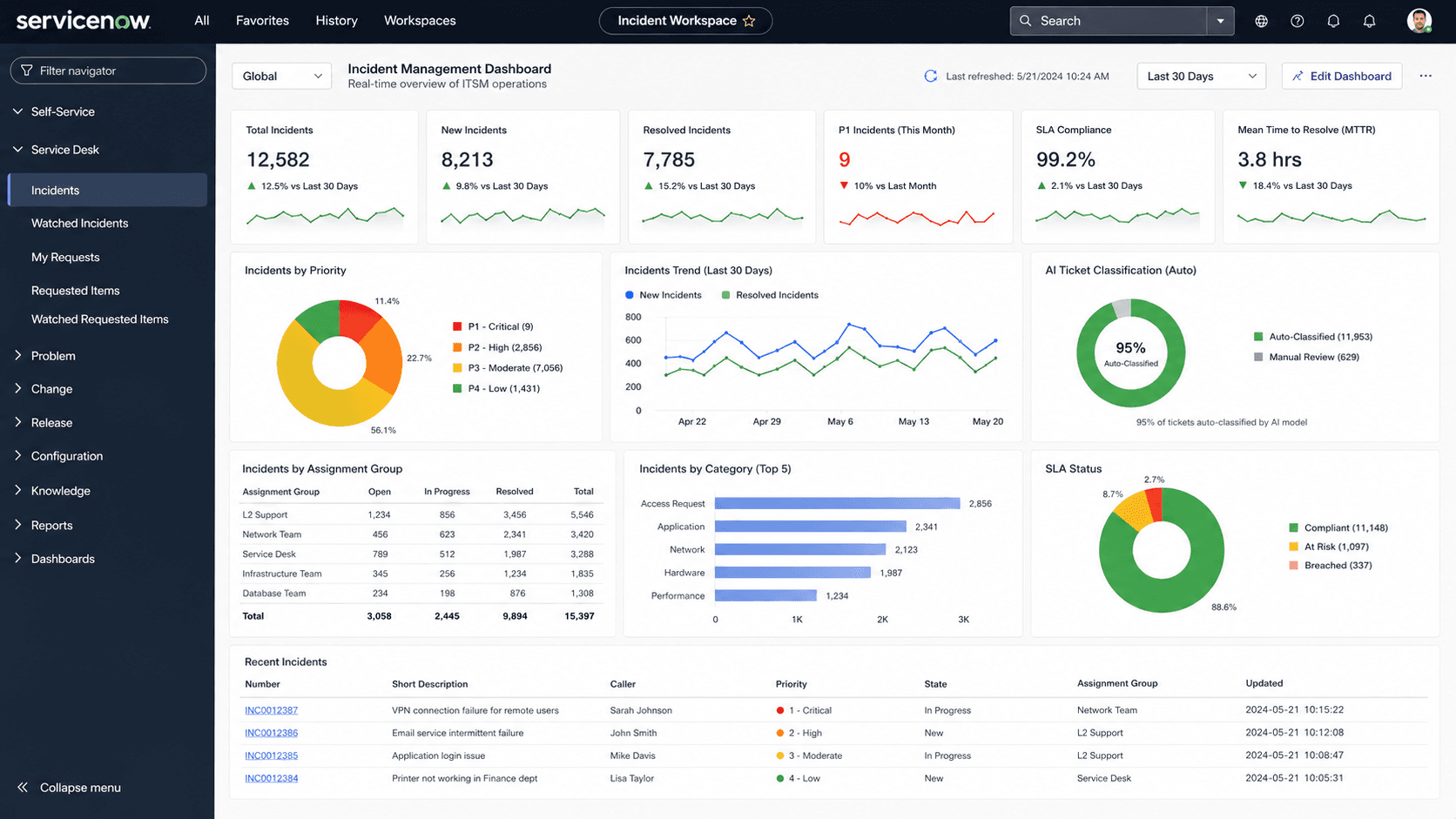Toggle the Resolved Incidents series legend
Image resolution: width=1456 pixels, height=819 pixels.
[770, 295]
